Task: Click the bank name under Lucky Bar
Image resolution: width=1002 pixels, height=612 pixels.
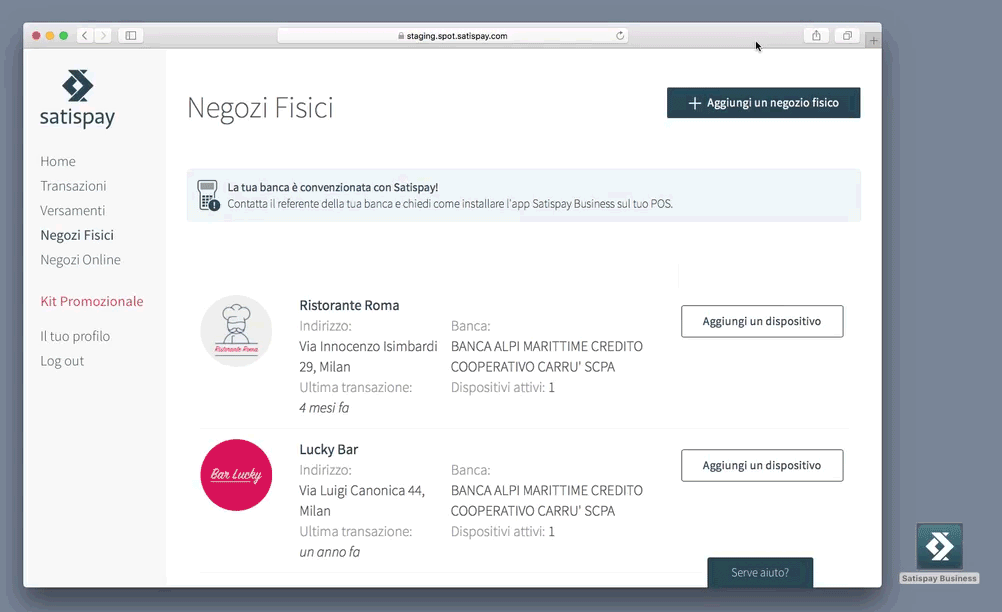Action: click(x=547, y=501)
